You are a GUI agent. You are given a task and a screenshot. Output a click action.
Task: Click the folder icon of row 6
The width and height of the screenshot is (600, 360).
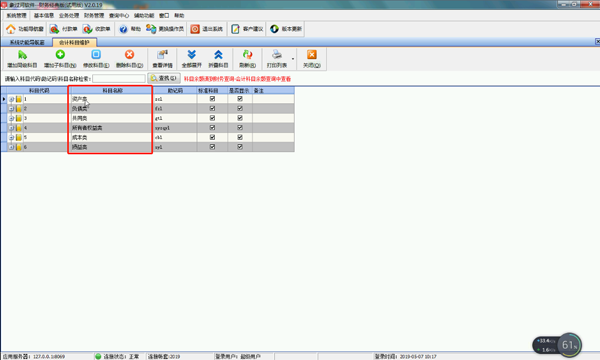19,147
